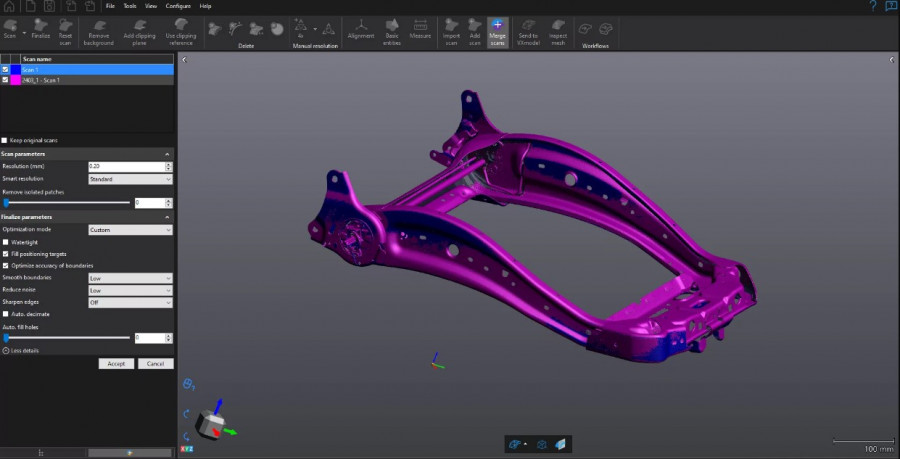
Task: Click the Cancel button
Action: click(156, 364)
